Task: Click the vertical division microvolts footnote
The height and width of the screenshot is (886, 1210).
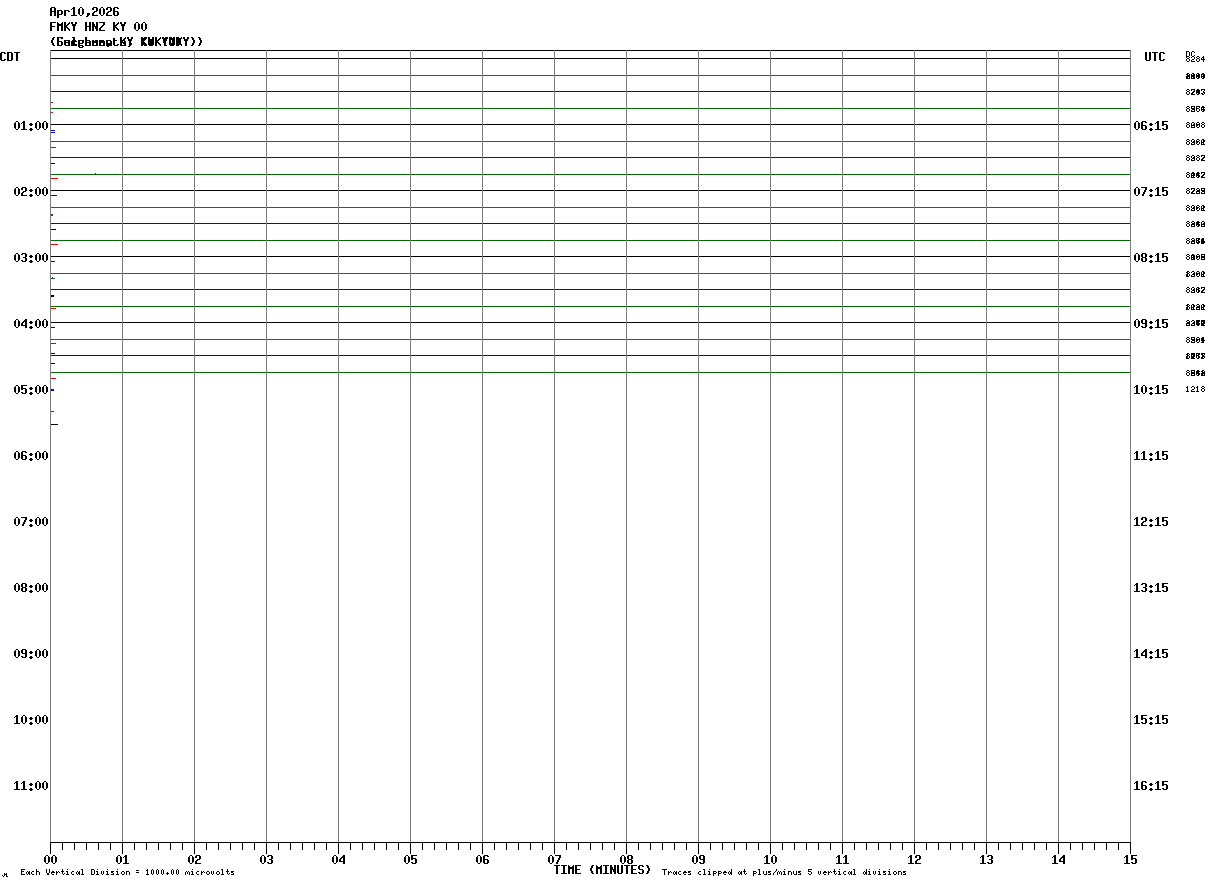Action: pos(128,873)
